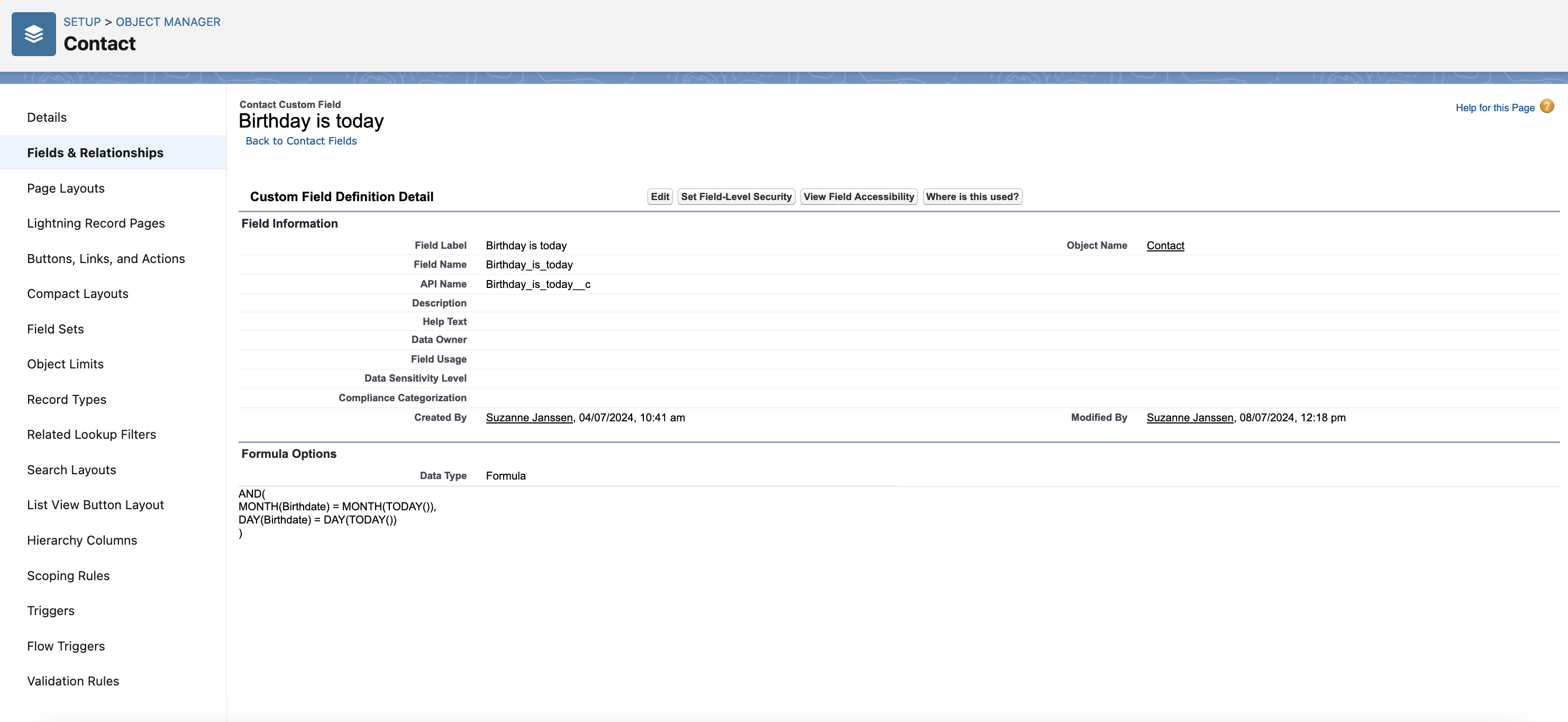Viewport: 1568px width, 722px height.
Task: Click the Edit button
Action: click(x=659, y=197)
